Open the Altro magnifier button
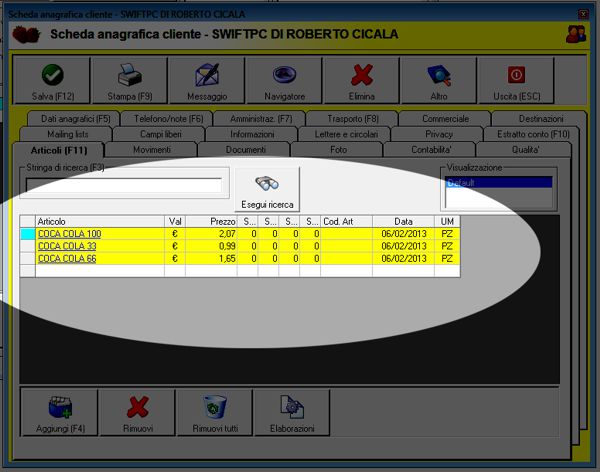The height and width of the screenshot is (472, 600). click(x=439, y=80)
